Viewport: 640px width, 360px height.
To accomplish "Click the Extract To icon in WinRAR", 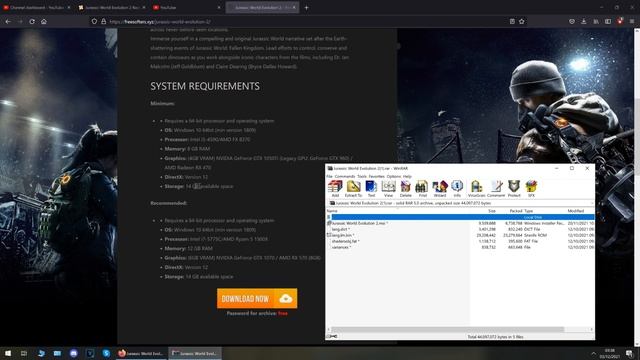I will point(353,189).
